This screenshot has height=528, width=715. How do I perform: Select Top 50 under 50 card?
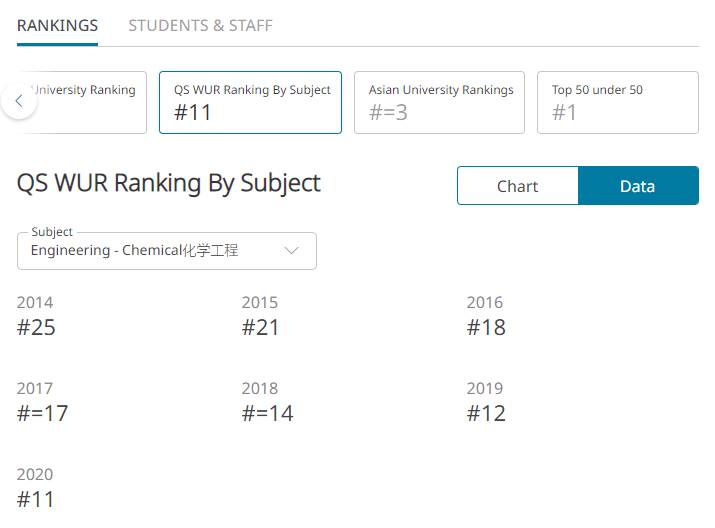click(617, 102)
